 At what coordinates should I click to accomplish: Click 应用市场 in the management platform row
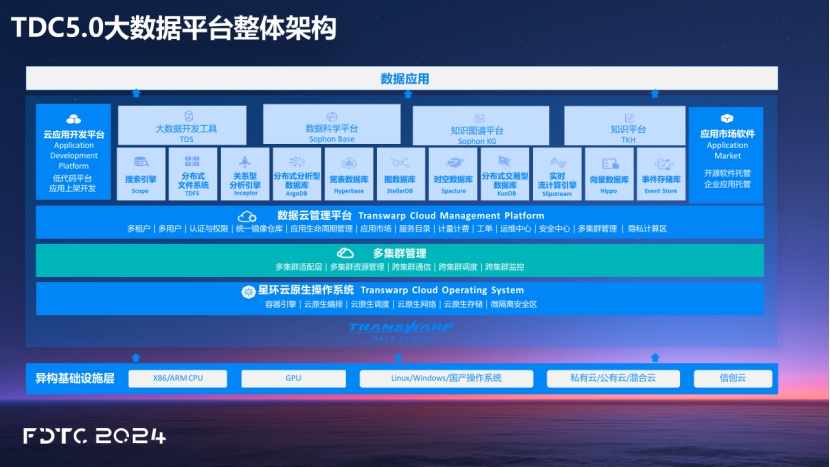[376, 229]
